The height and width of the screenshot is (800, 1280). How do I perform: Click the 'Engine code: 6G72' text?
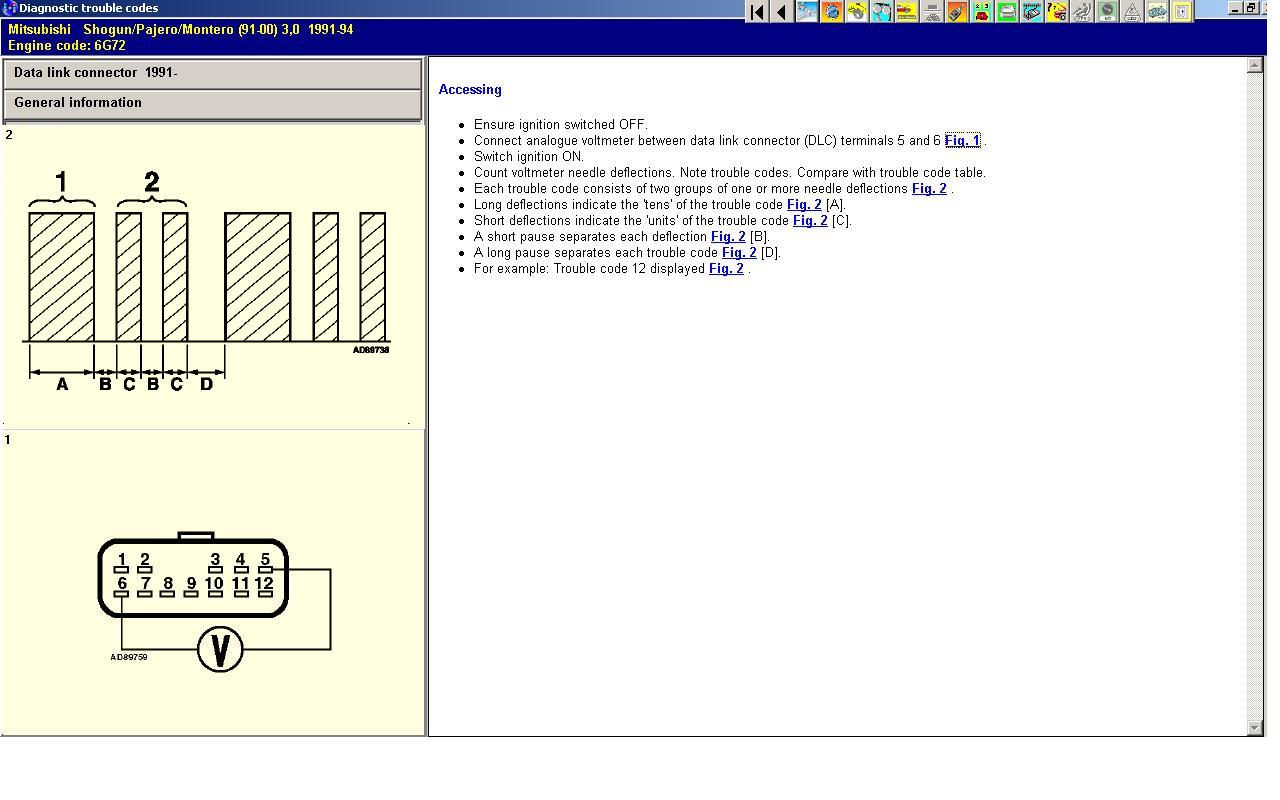coord(67,46)
